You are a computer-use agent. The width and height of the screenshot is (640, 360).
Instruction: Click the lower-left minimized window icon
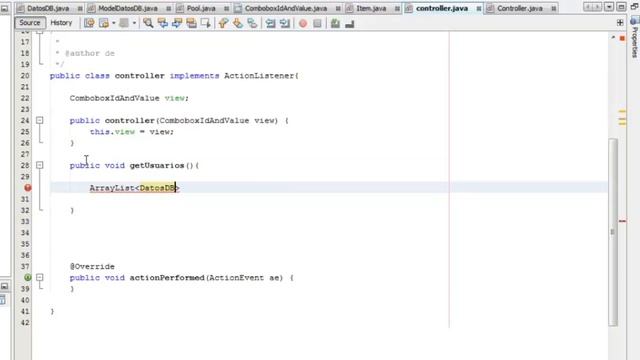pyautogui.click(x=4, y=287)
